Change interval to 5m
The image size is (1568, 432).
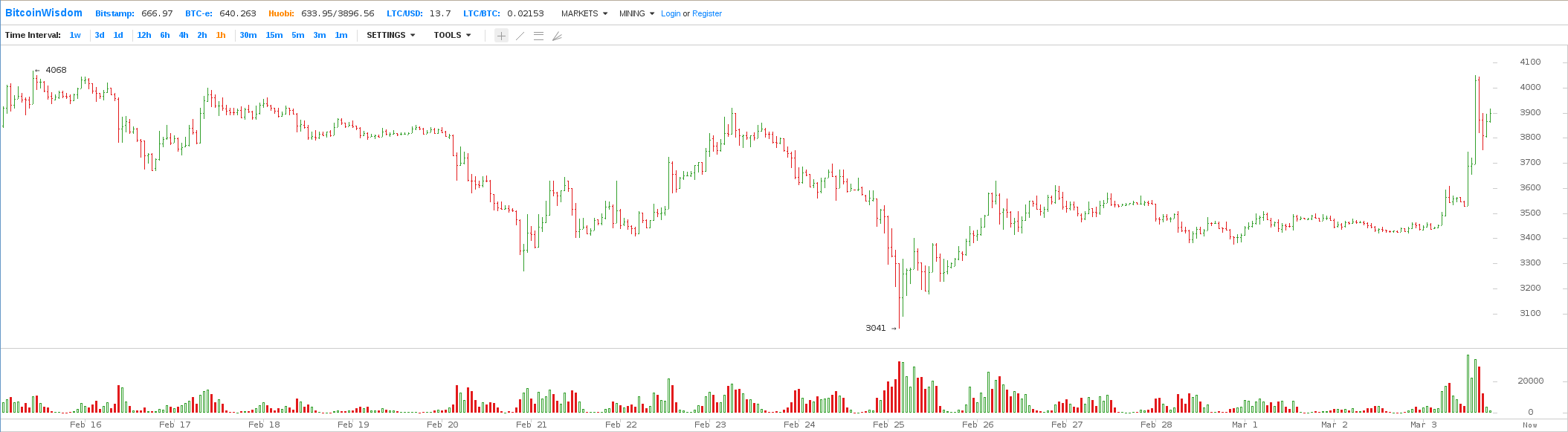297,35
